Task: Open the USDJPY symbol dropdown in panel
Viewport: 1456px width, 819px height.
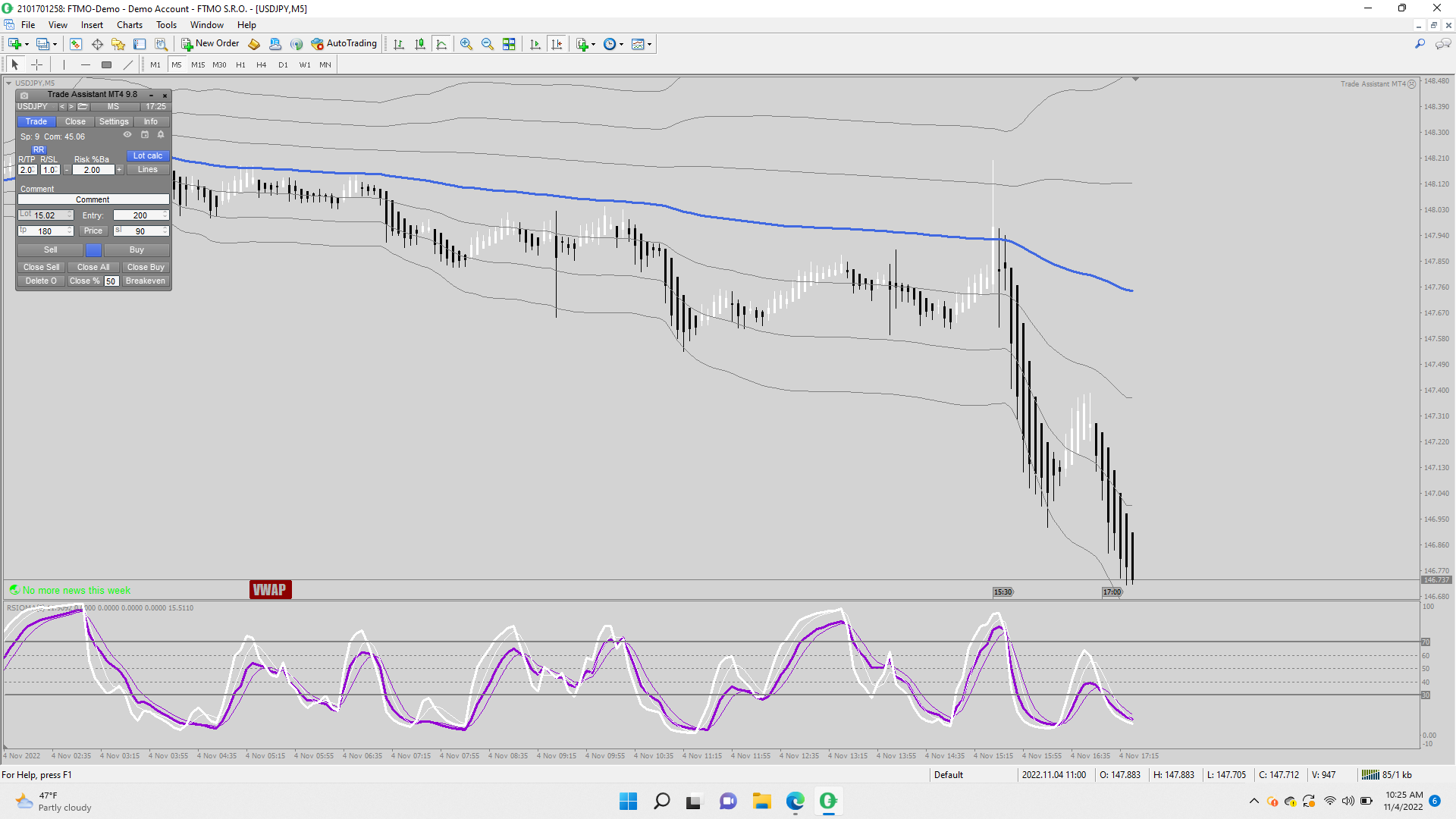Action: point(36,107)
